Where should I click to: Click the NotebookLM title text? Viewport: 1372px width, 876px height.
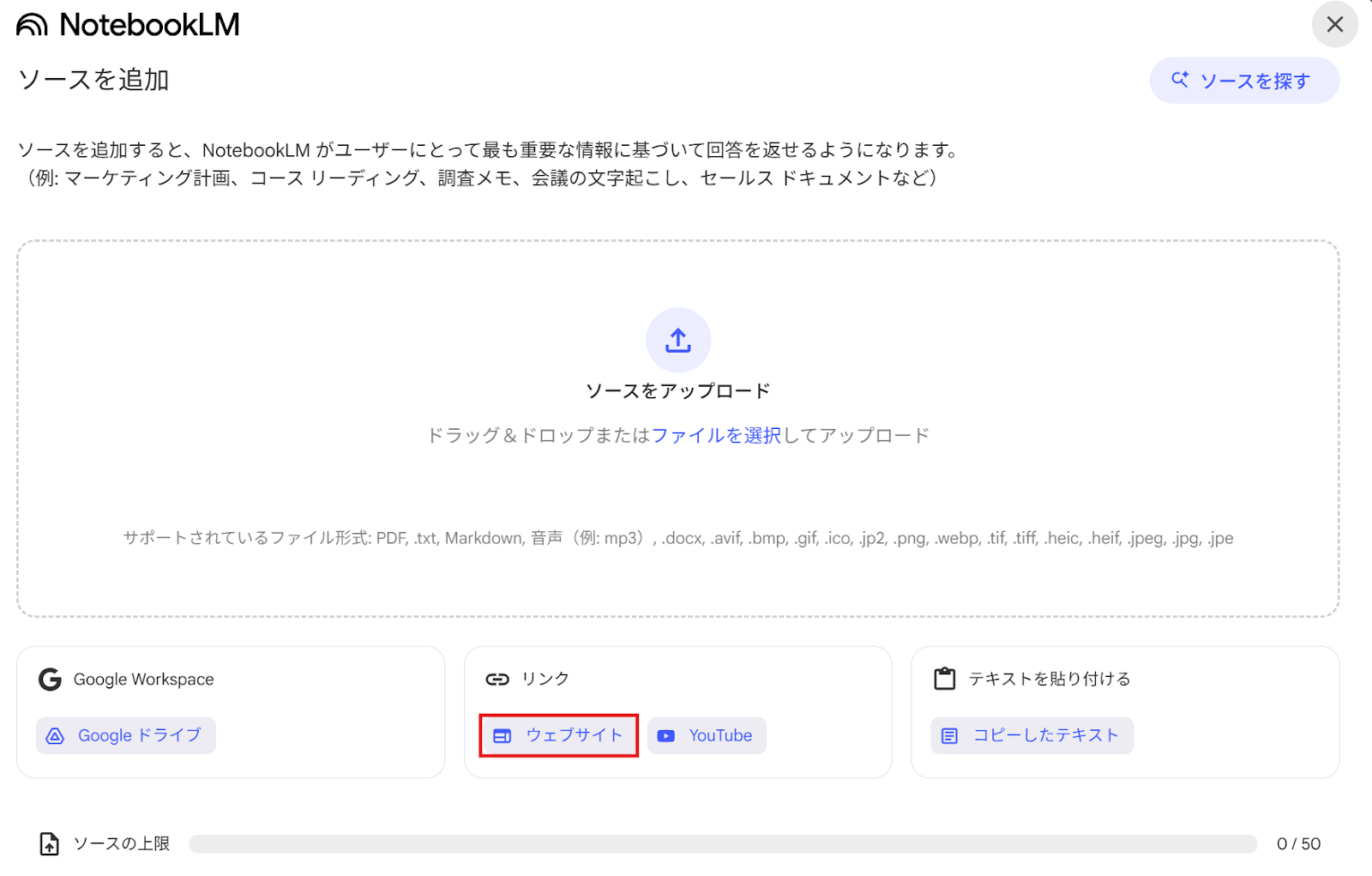[x=149, y=25]
